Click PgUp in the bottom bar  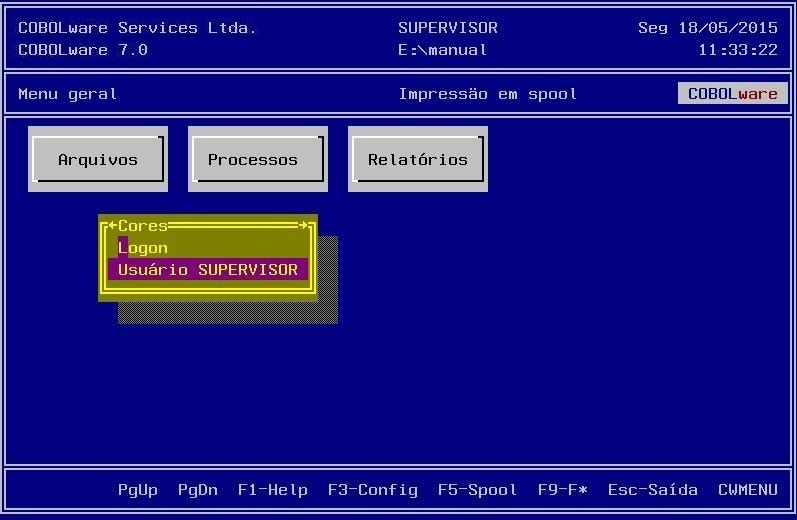click(x=137, y=490)
